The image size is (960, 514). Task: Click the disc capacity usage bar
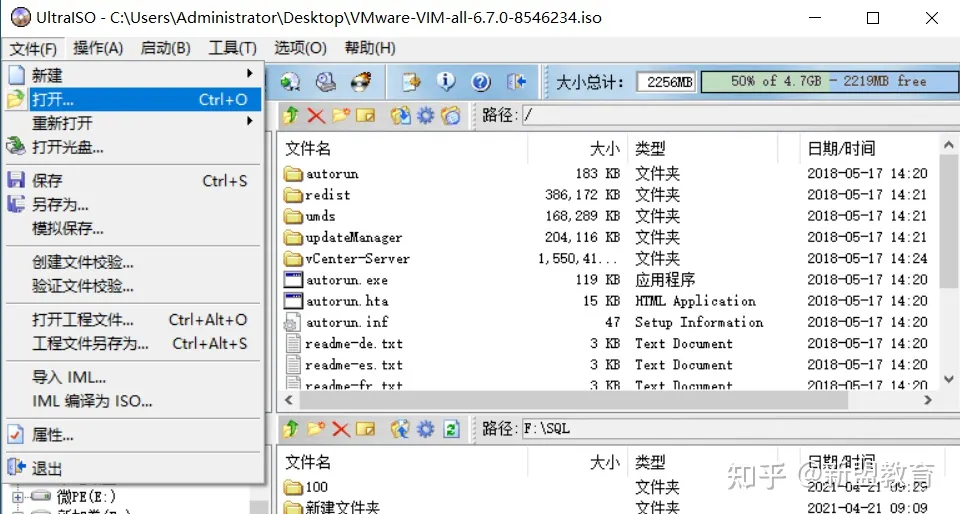coord(828,82)
